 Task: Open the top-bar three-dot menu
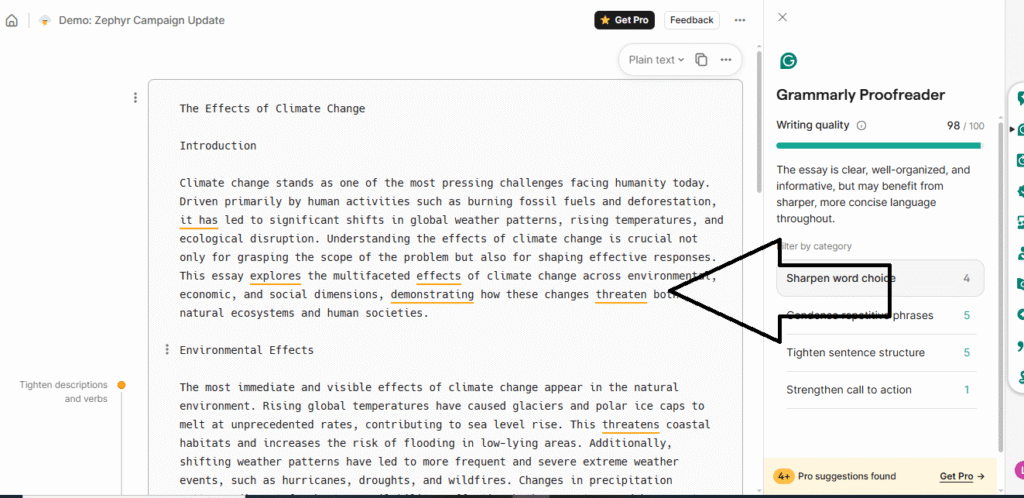[x=740, y=20]
